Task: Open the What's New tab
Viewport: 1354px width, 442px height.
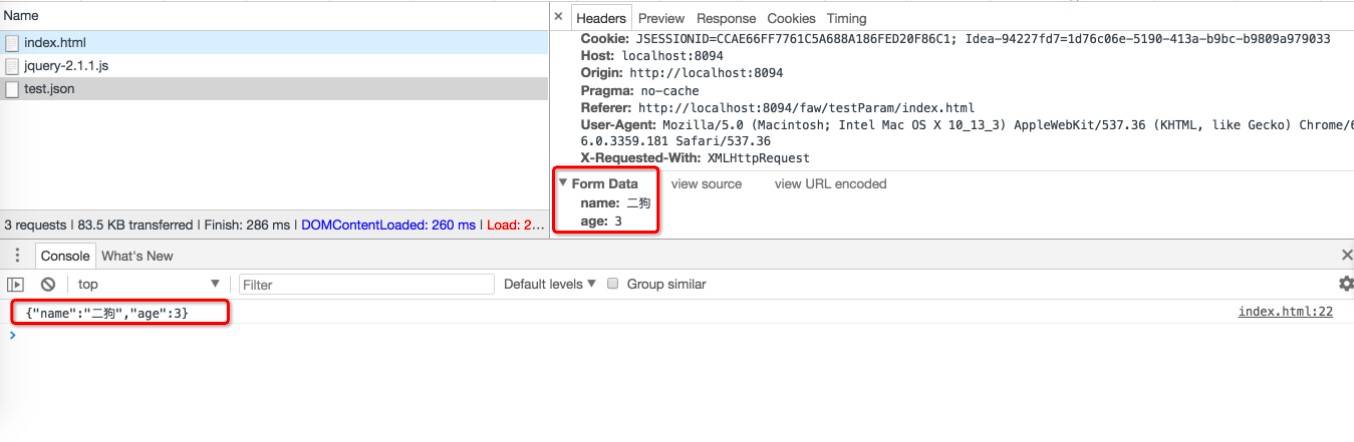Action: 137,256
